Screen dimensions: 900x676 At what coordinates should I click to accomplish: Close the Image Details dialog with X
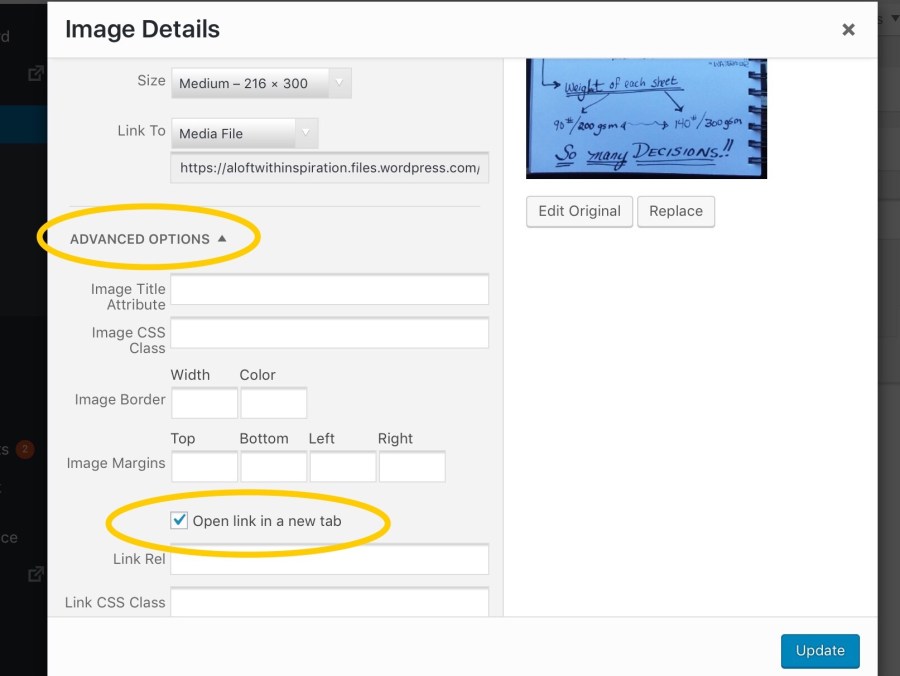[x=848, y=30]
